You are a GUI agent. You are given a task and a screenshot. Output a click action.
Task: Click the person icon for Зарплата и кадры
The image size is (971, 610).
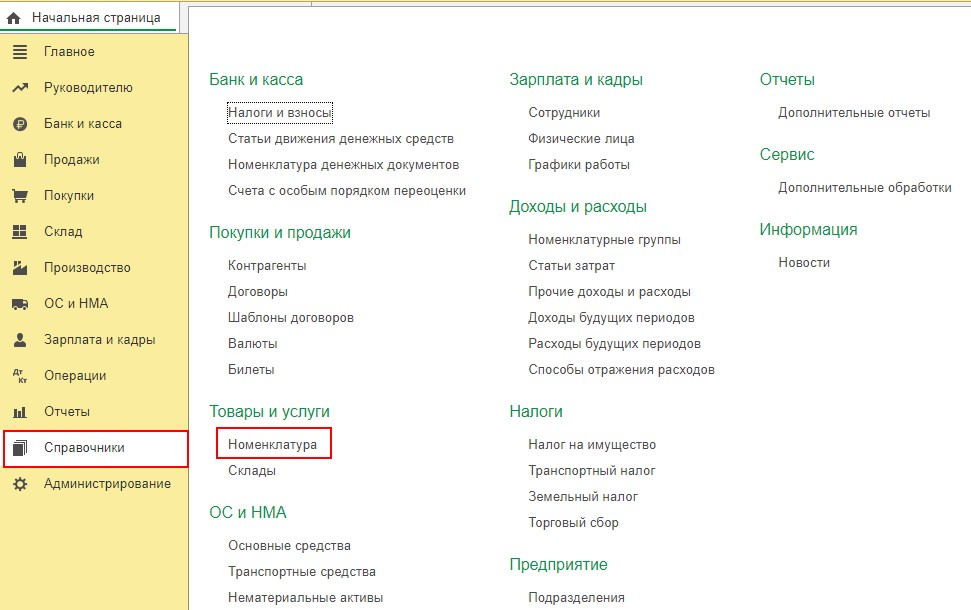tap(20, 339)
